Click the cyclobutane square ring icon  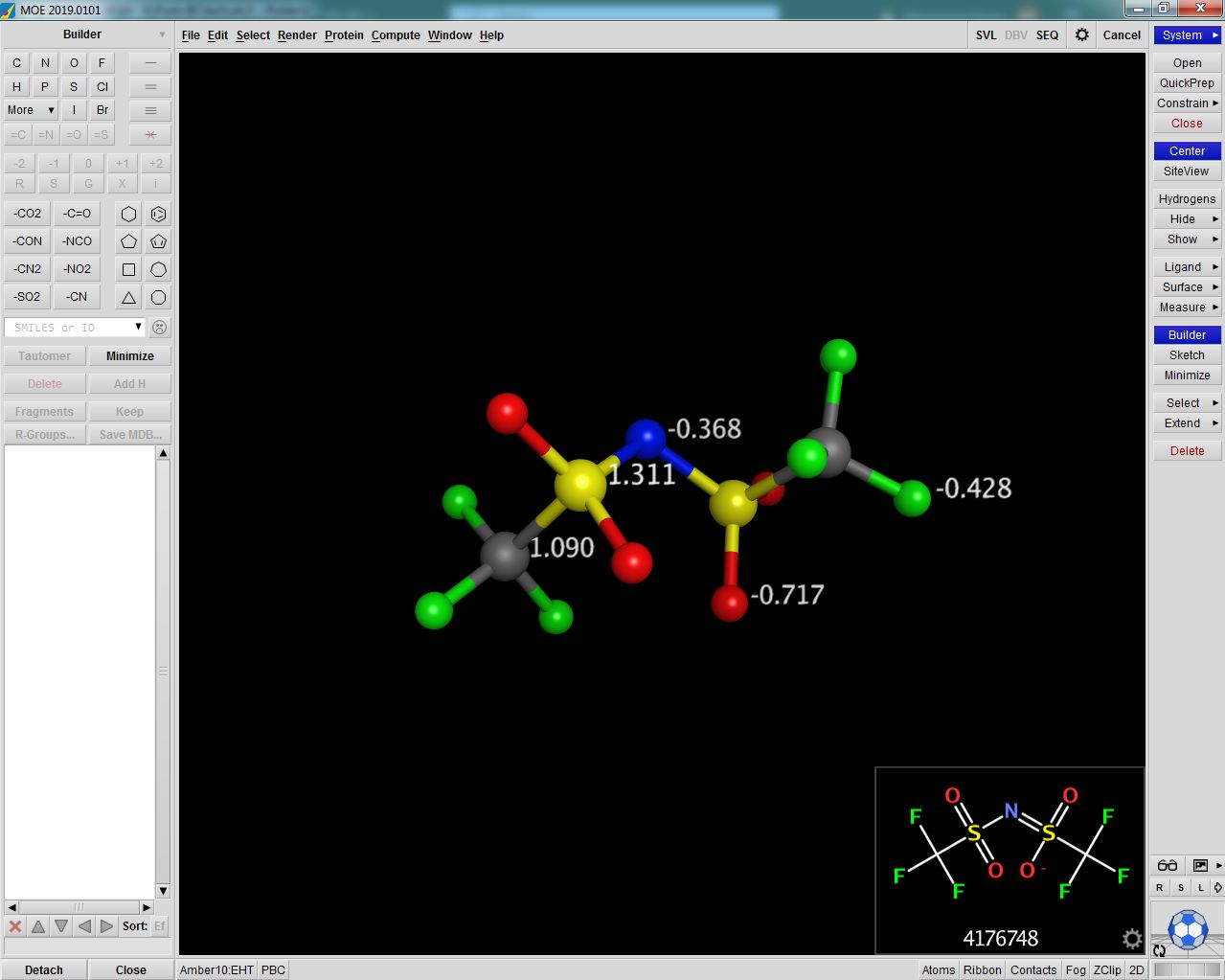click(128, 269)
